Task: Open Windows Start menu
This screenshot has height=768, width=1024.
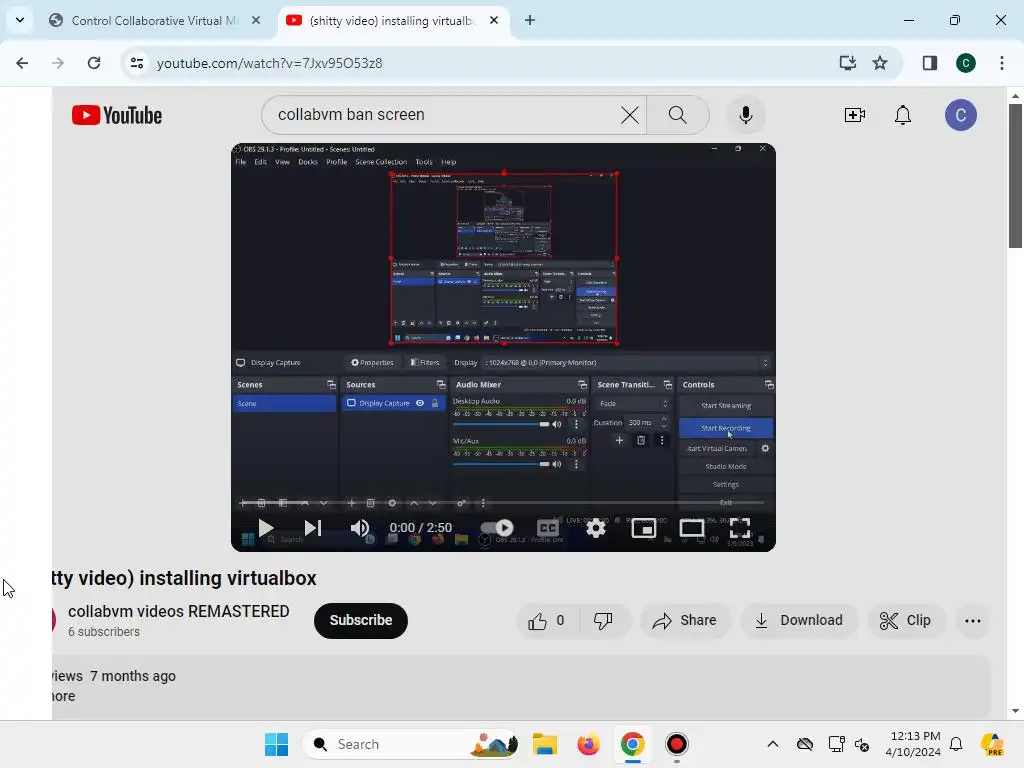Action: [x=276, y=744]
